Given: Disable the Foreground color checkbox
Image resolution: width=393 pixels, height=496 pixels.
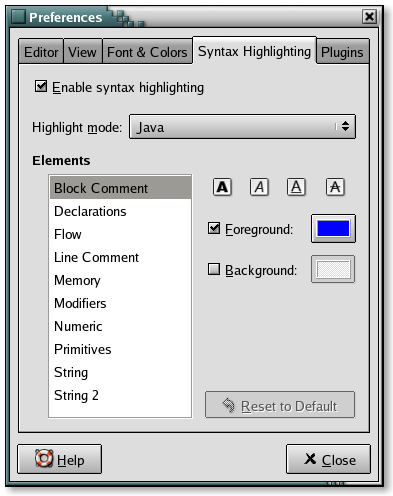Looking at the screenshot, I should click(x=214, y=228).
